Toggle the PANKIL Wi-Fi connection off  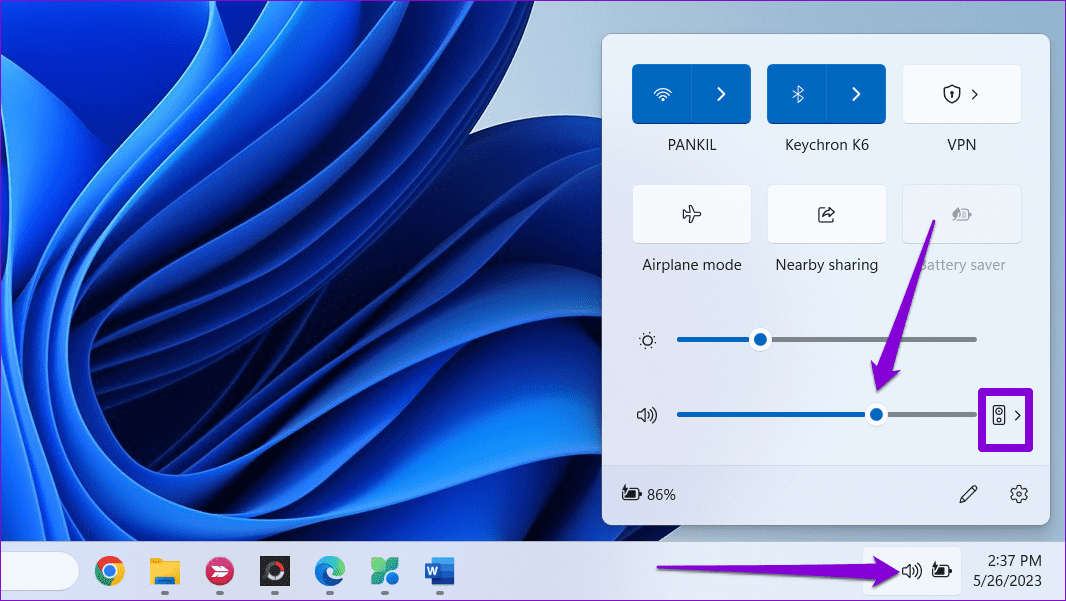[661, 94]
